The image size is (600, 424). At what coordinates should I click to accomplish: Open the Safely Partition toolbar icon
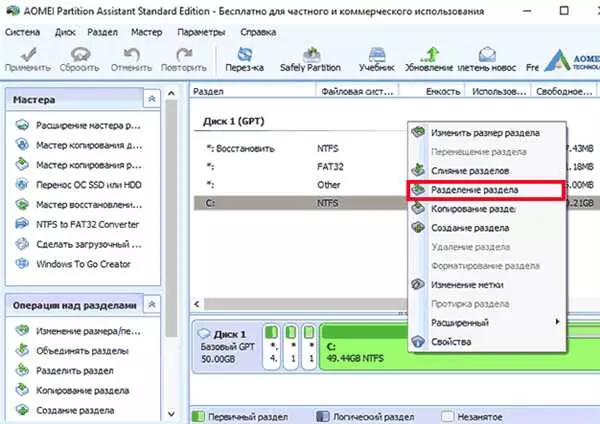(311, 54)
